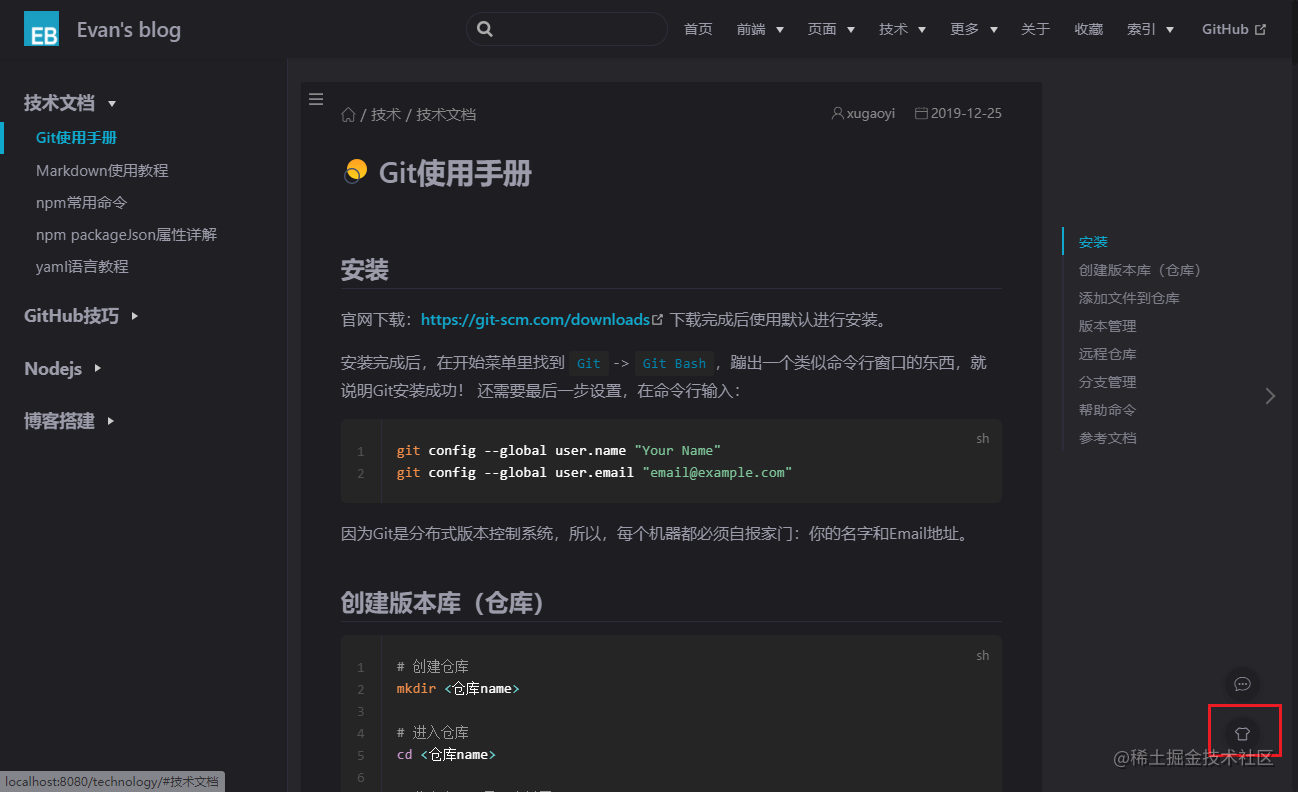Jump to 帮助命令 in contents
The image size is (1298, 792).
(x=1107, y=410)
